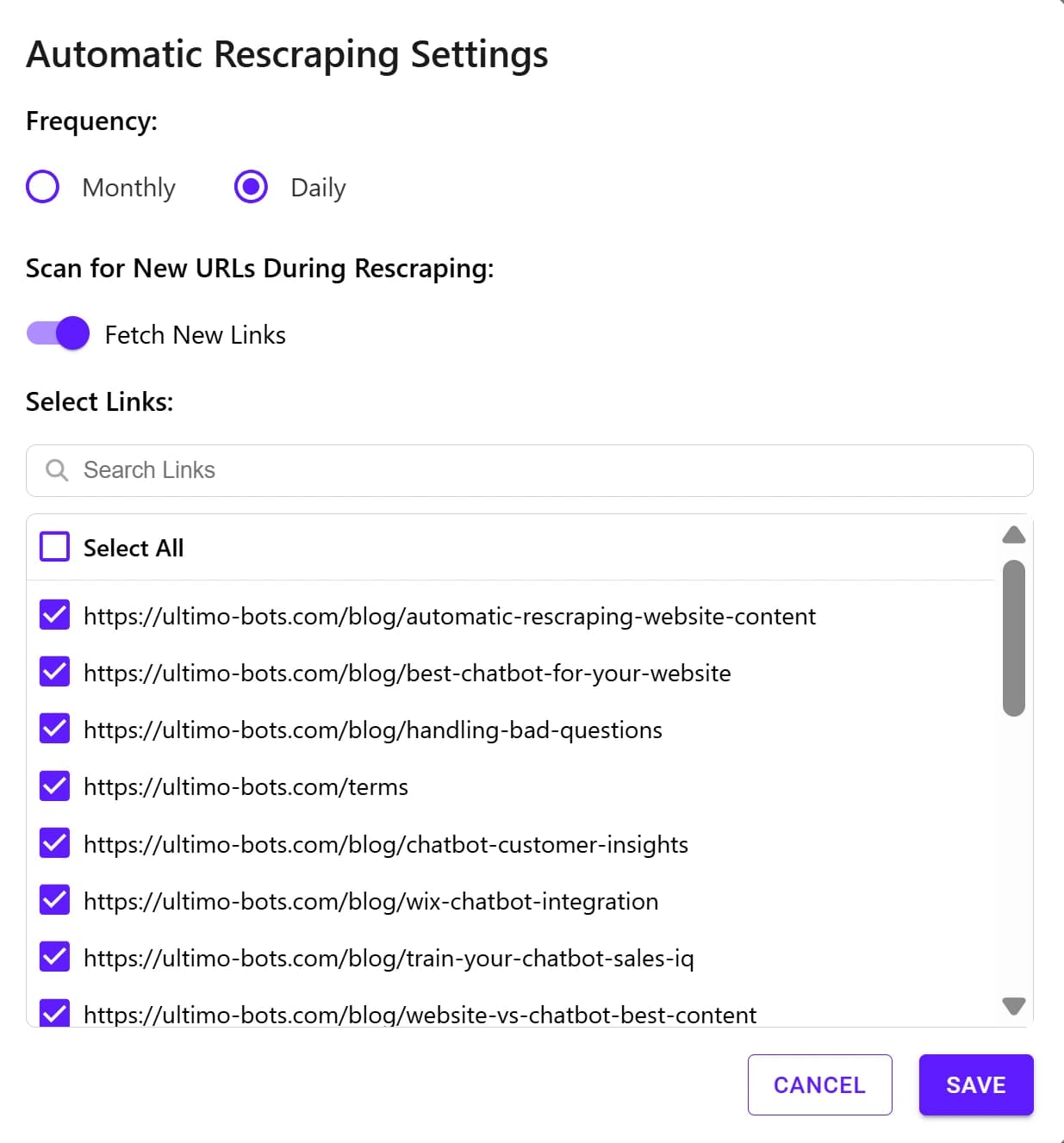
Task: Click the CANCEL button
Action: tap(819, 1084)
